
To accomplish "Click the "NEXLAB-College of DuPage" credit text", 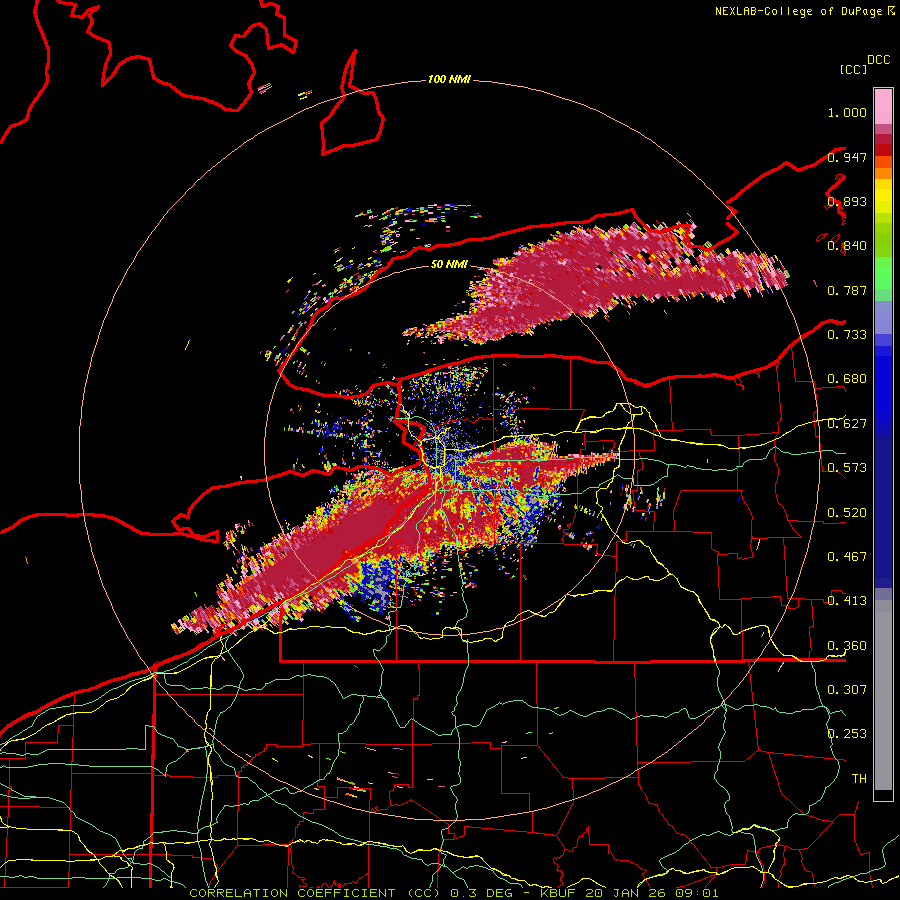I will (x=800, y=11).
